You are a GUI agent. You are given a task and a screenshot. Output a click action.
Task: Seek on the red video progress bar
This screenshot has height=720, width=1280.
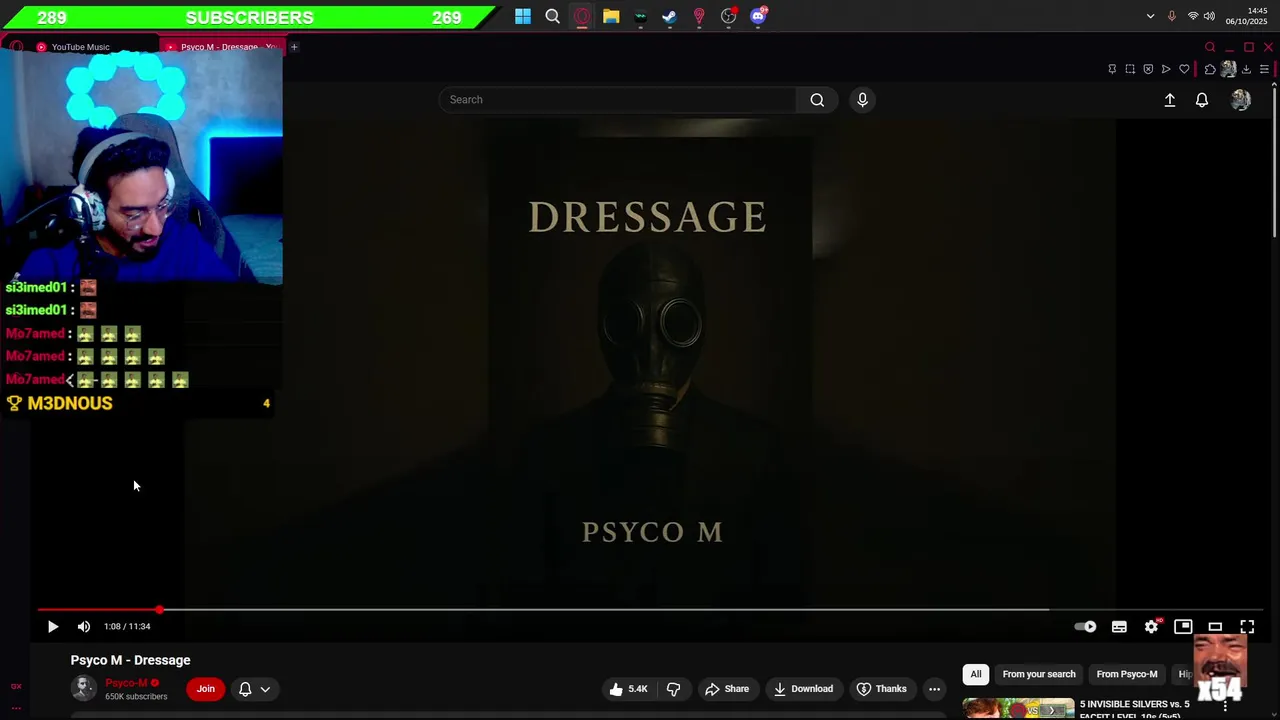(x=650, y=609)
